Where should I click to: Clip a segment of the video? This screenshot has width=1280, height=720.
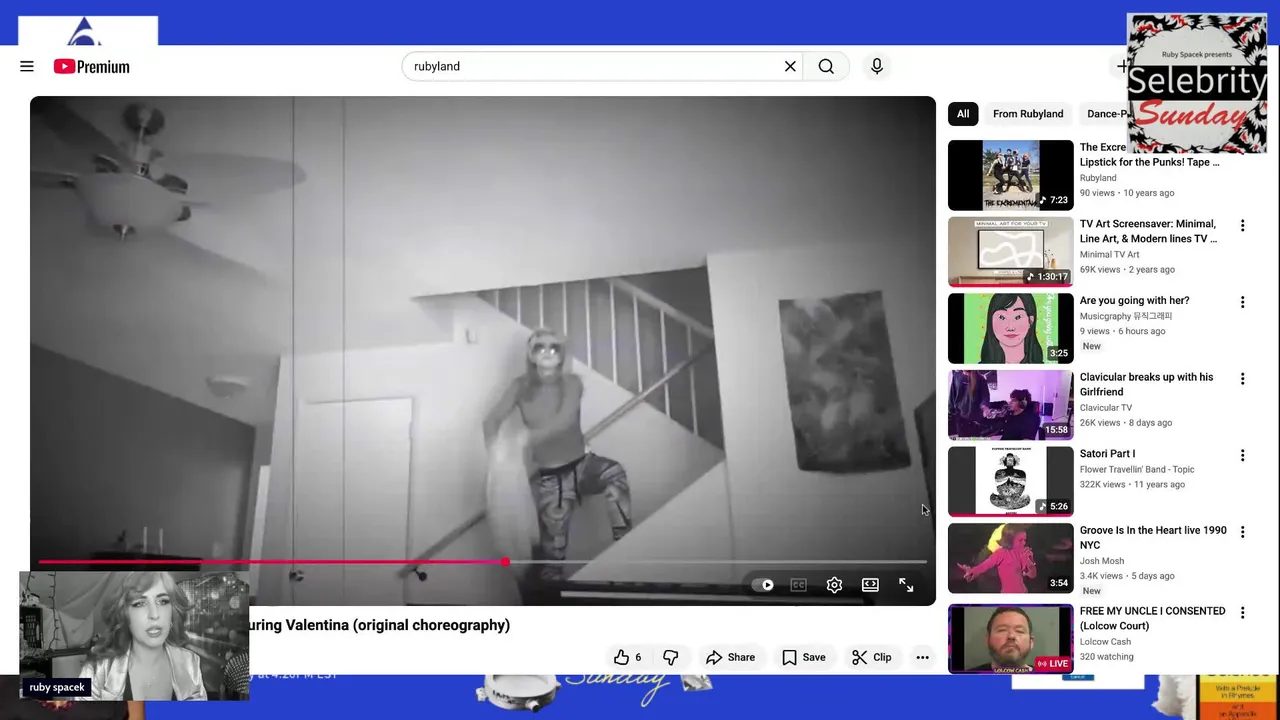coord(871,657)
